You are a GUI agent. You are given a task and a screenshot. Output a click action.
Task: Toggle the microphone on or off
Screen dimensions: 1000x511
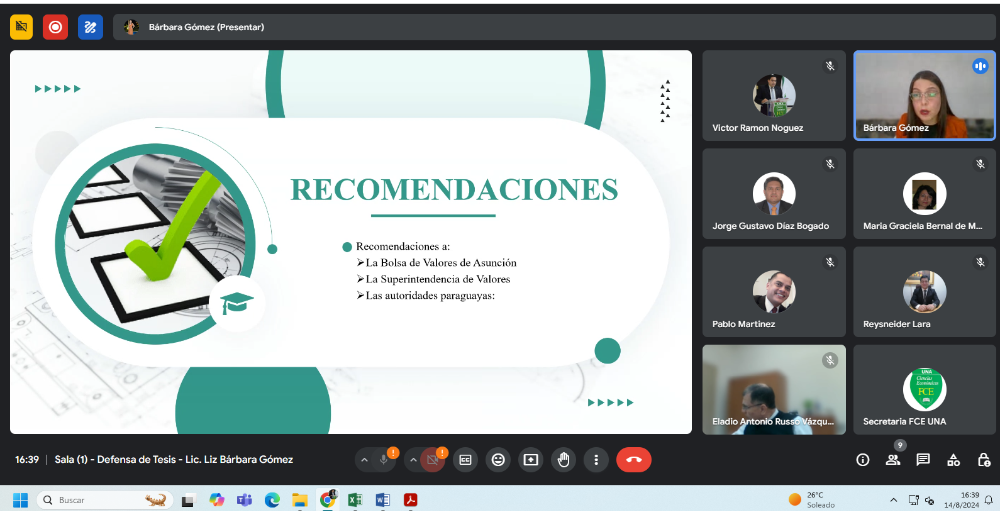384,459
